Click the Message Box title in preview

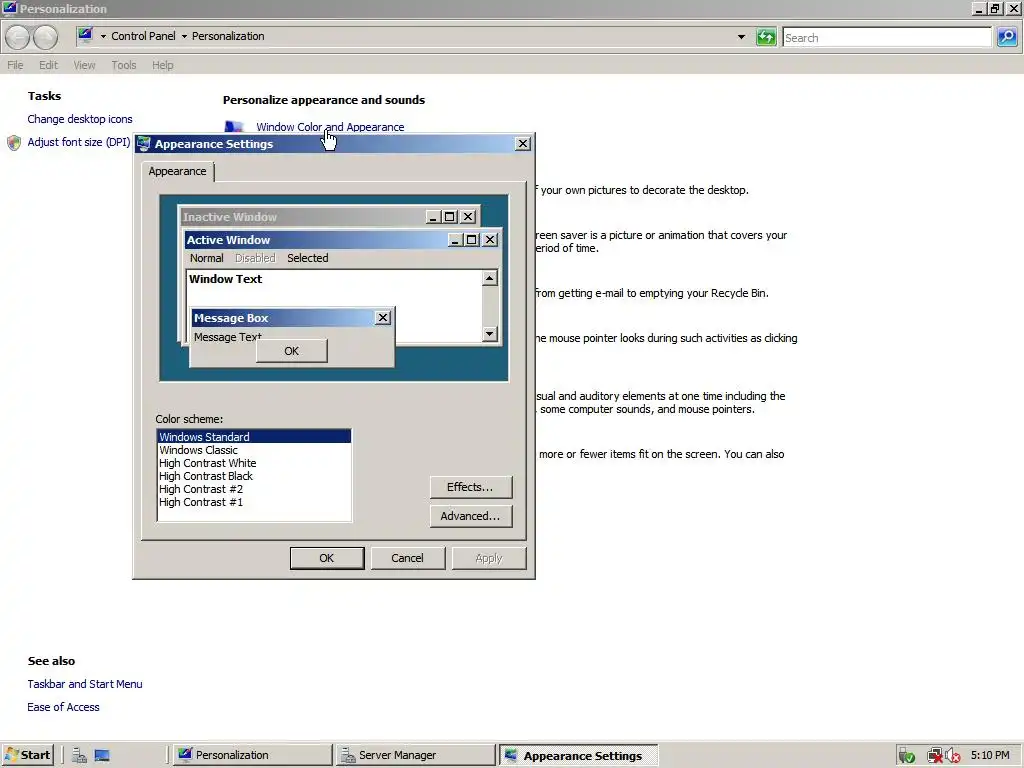pos(231,318)
